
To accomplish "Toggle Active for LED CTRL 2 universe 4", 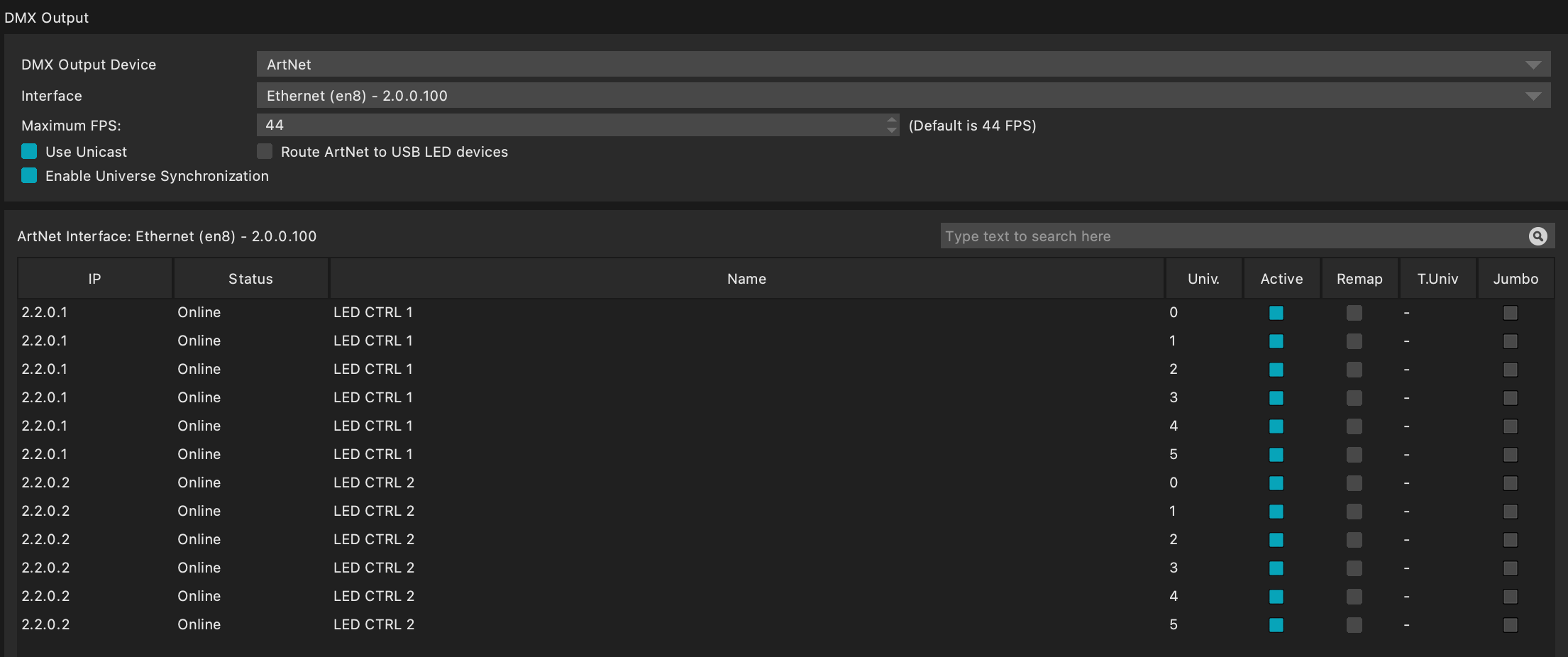I will (x=1276, y=597).
